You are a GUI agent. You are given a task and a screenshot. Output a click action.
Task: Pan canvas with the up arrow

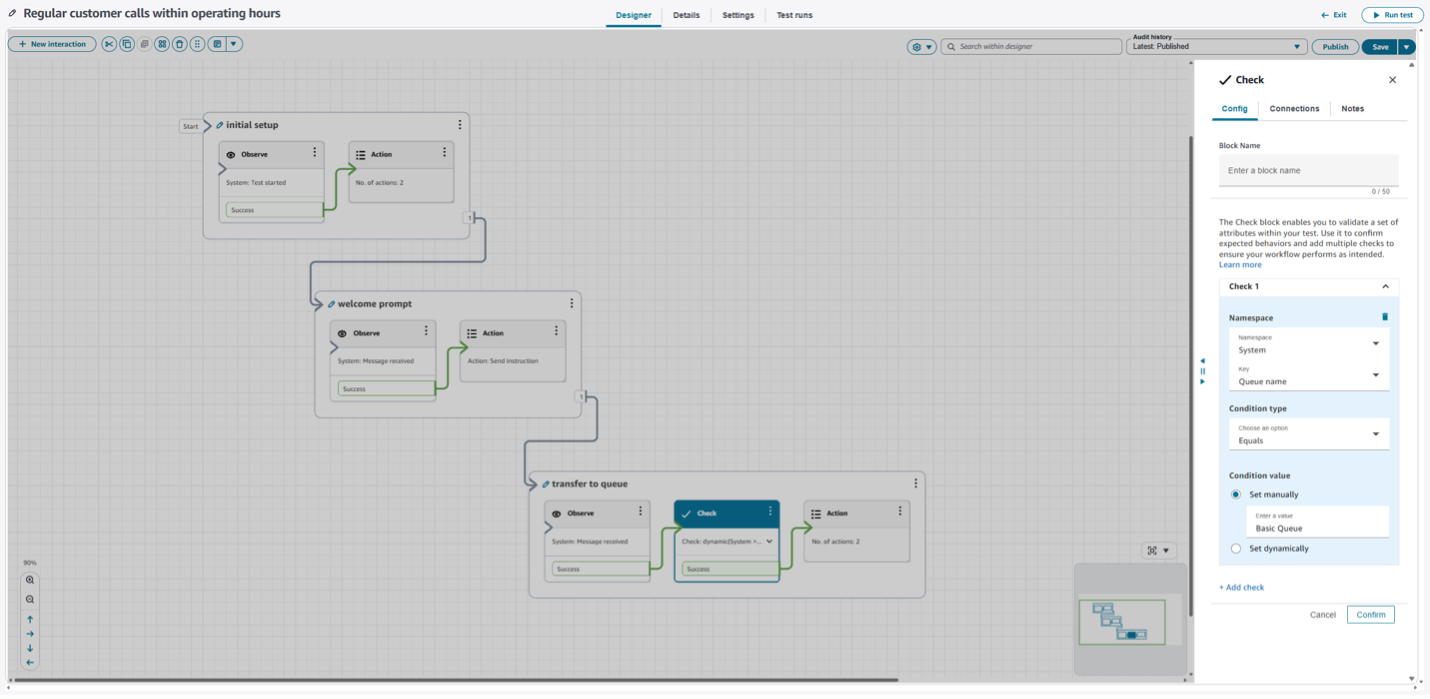(x=30, y=619)
